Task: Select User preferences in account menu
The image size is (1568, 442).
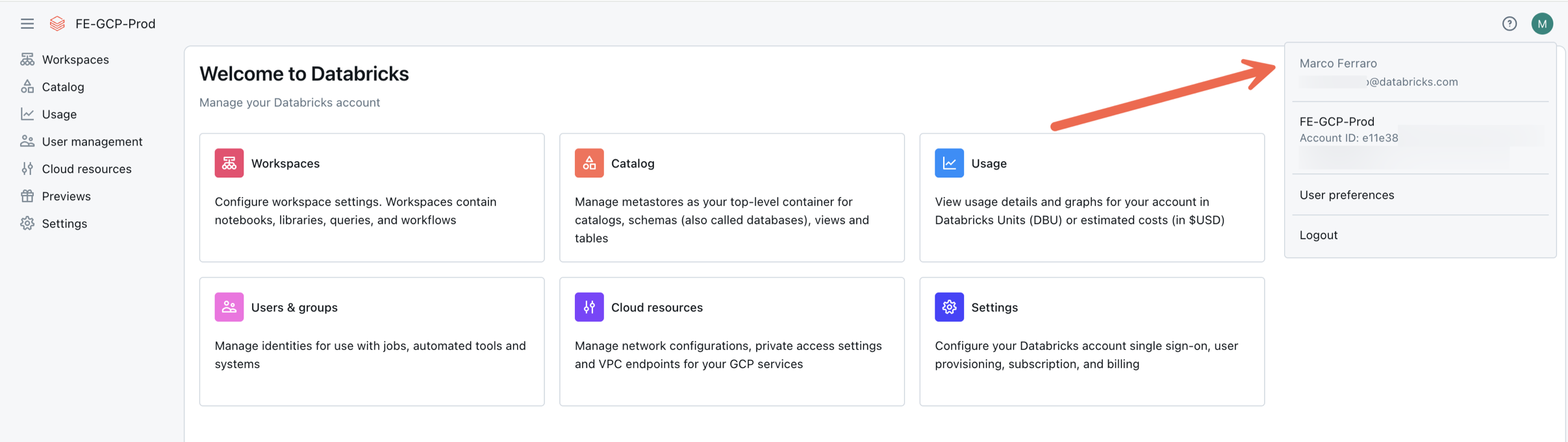Action: tap(1347, 195)
